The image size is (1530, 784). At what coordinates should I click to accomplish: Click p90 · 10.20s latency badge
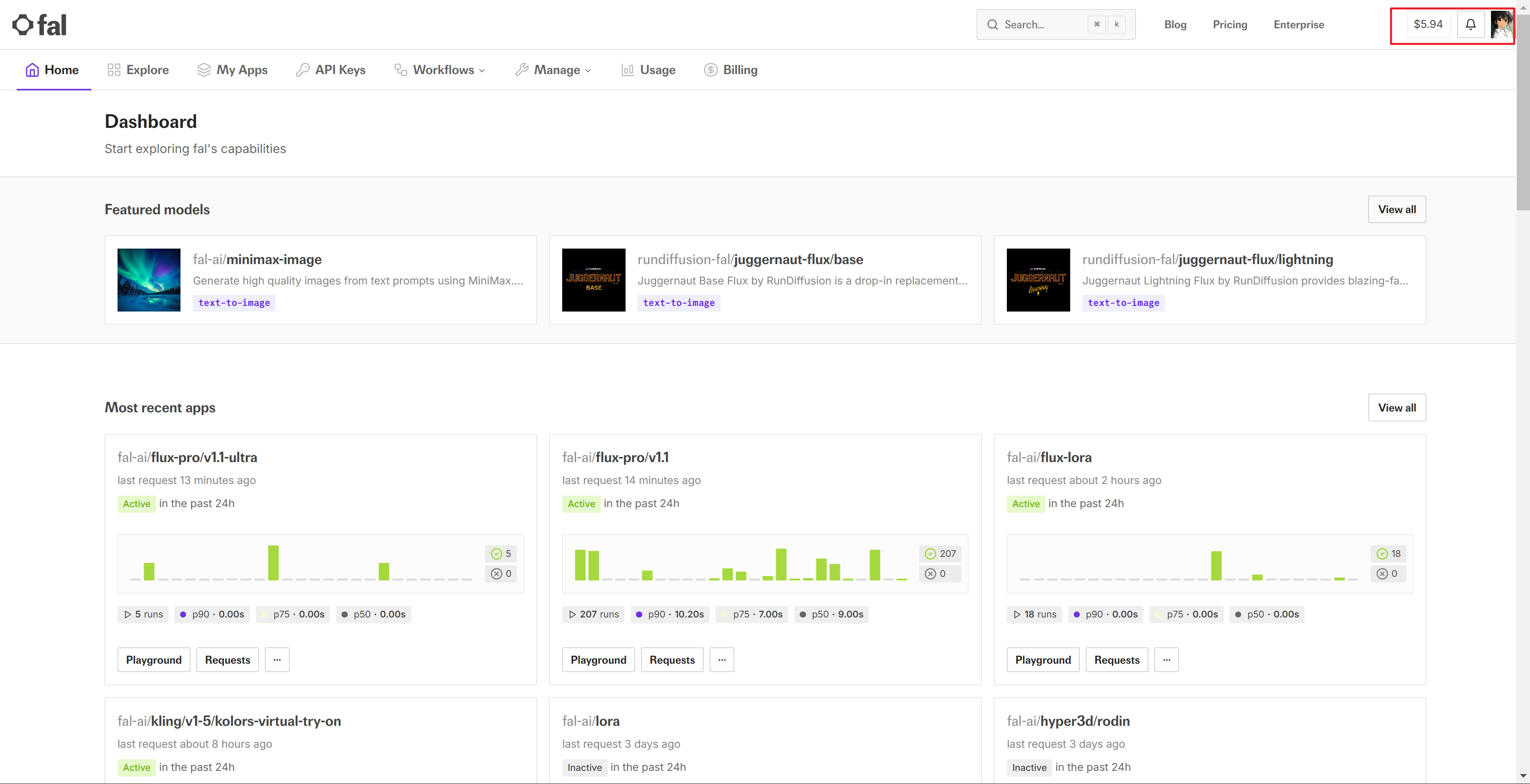pyautogui.click(x=669, y=615)
